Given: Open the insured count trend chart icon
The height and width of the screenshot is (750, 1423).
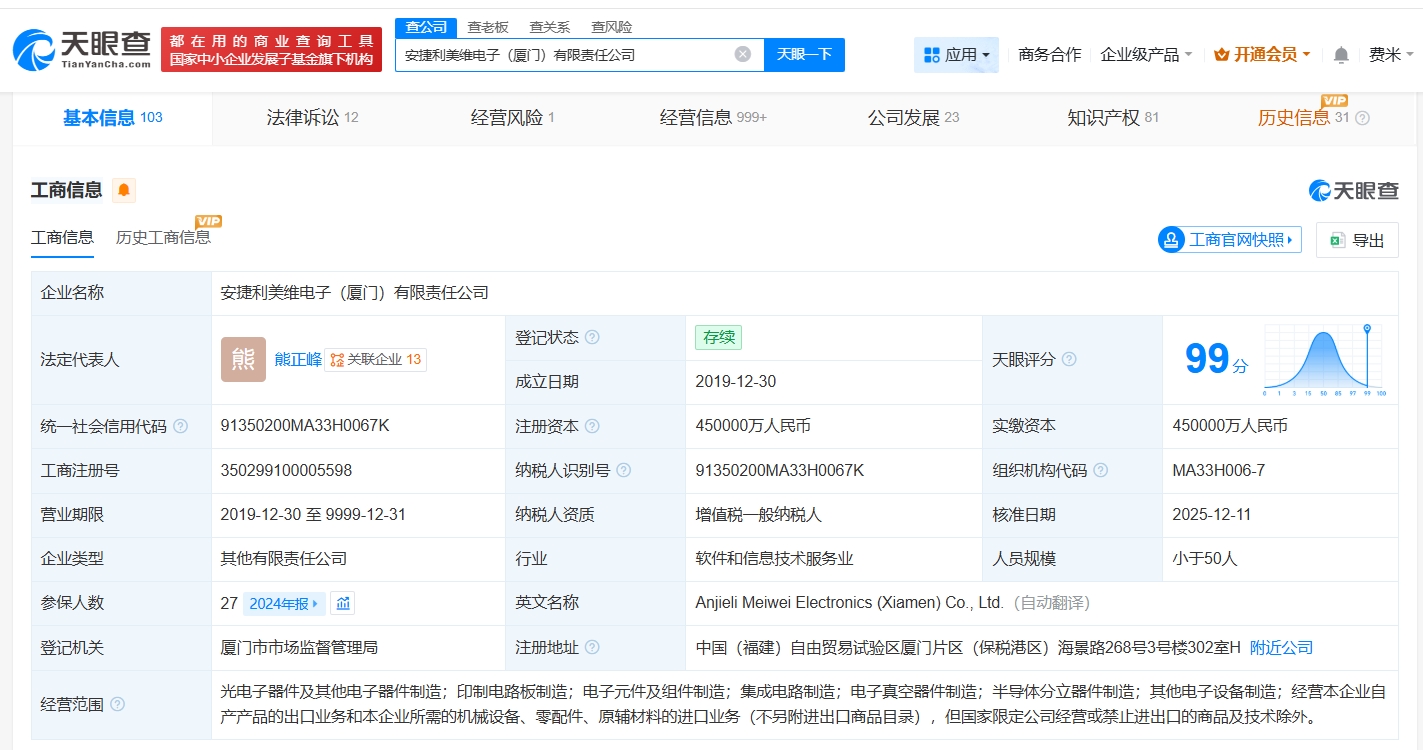Looking at the screenshot, I should (x=343, y=603).
